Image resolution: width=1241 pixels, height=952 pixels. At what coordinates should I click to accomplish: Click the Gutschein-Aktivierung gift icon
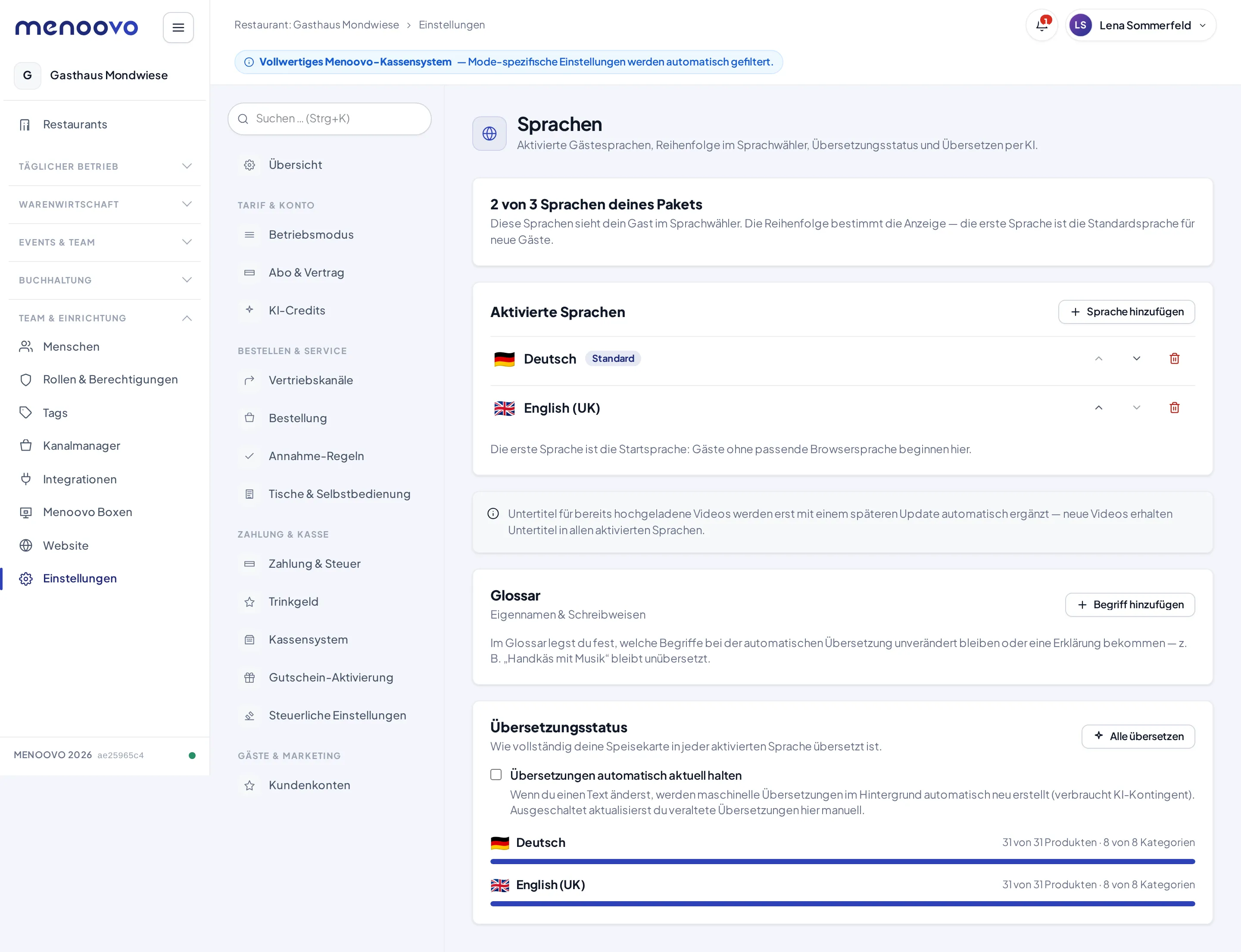[249, 678]
